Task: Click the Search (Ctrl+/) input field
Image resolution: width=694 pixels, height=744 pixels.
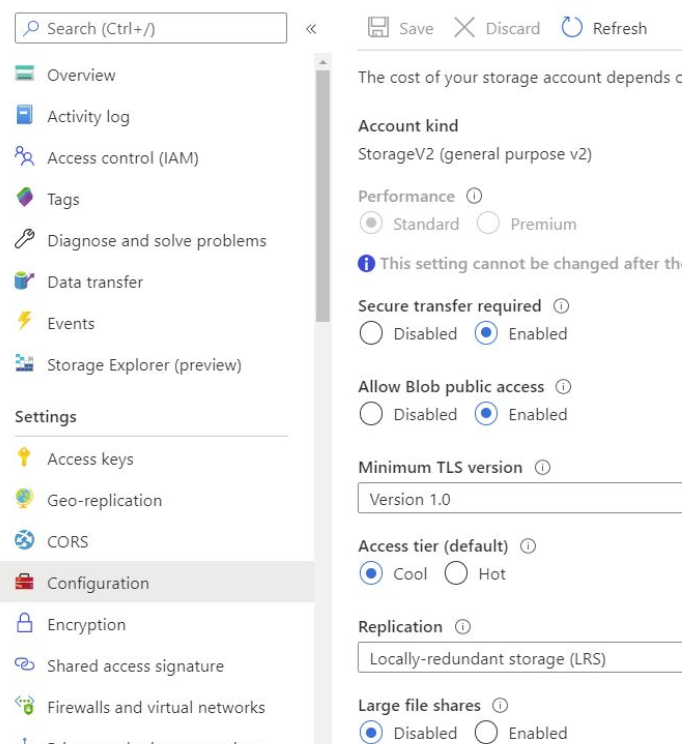Action: tap(151, 28)
